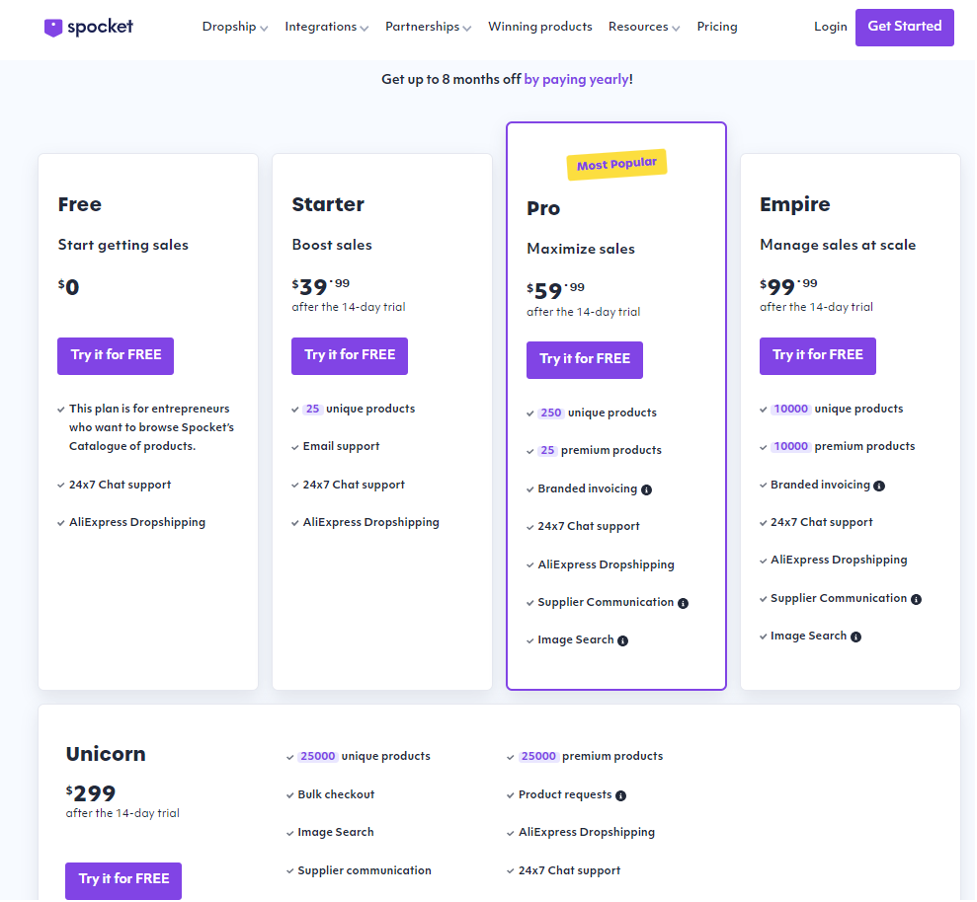Click info icon beside Product requests
This screenshot has height=902, width=977.
(621, 796)
